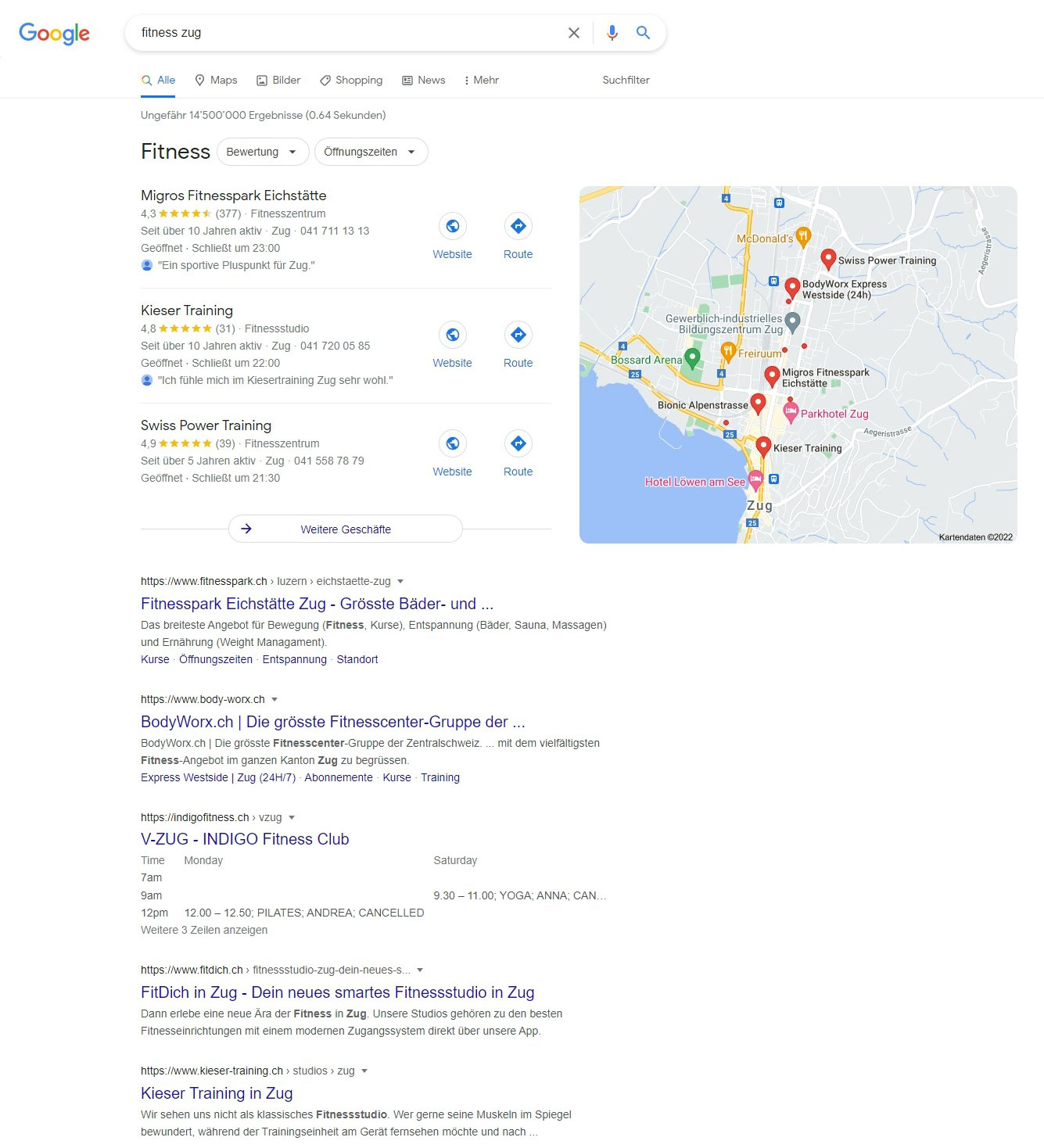Switch to the Shopping tab
Viewport: 1044px width, 1148px height.
[351, 80]
